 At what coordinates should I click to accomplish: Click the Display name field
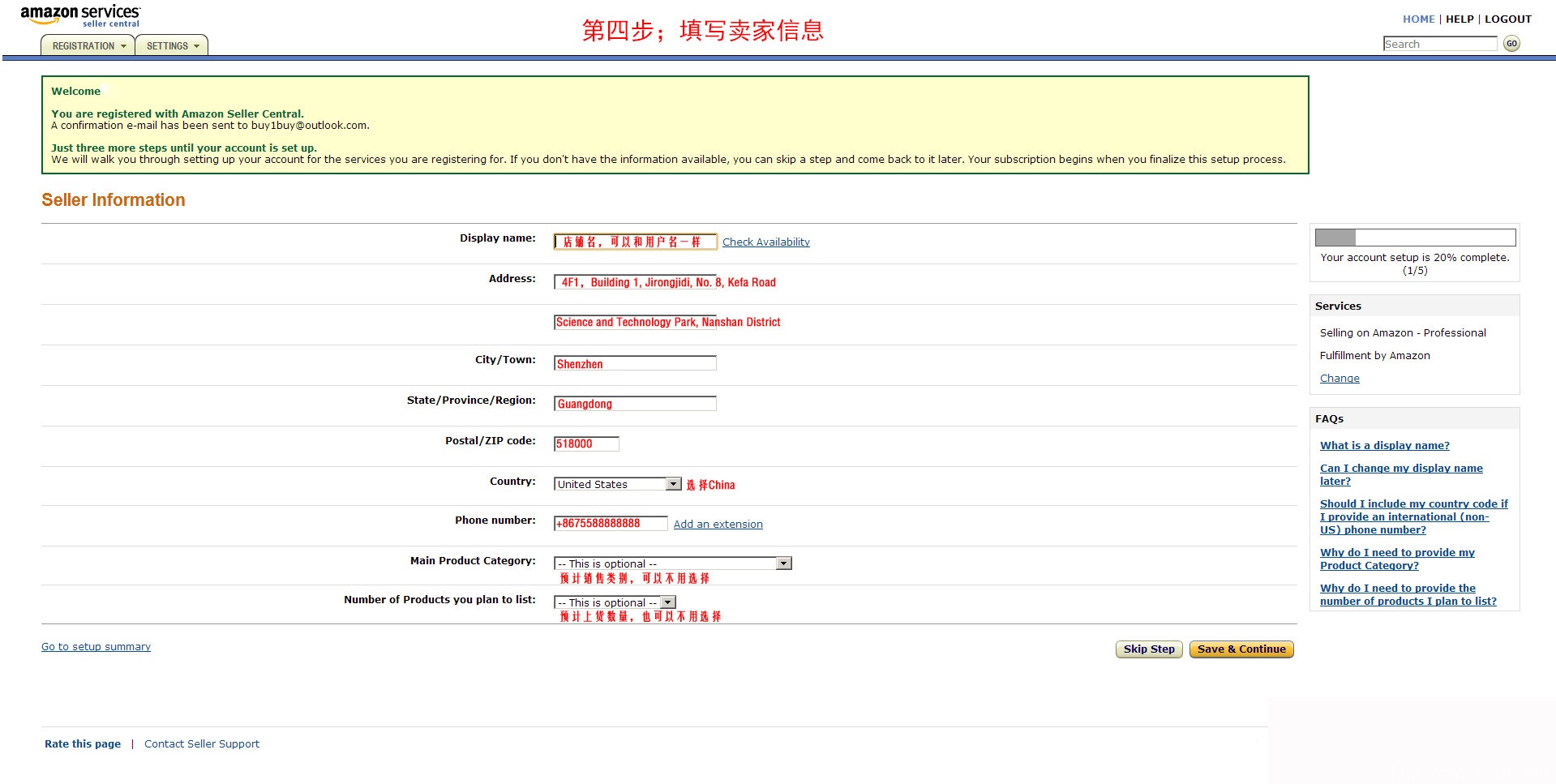[x=636, y=242]
